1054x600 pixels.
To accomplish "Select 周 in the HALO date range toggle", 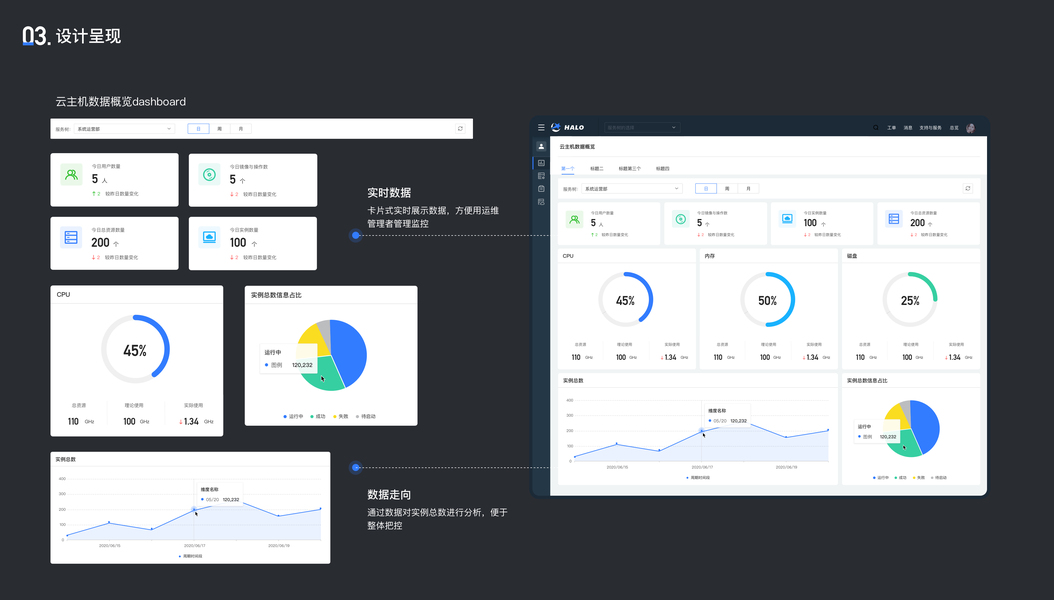I will coord(727,189).
